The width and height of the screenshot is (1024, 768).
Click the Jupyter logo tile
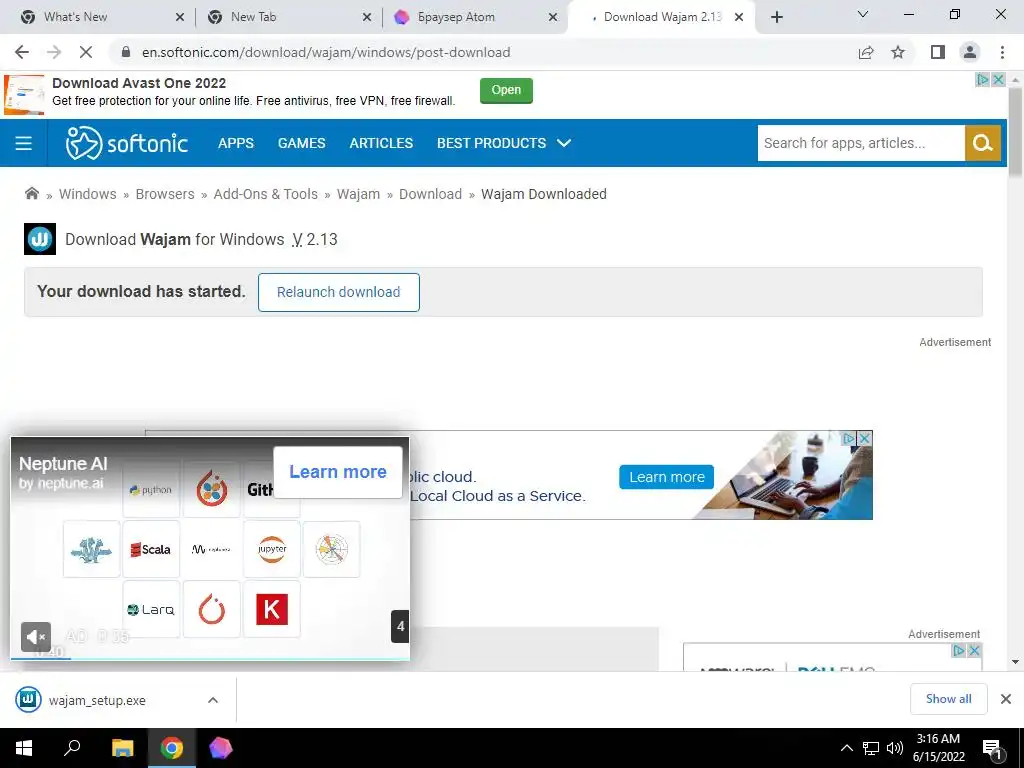tap(272, 549)
